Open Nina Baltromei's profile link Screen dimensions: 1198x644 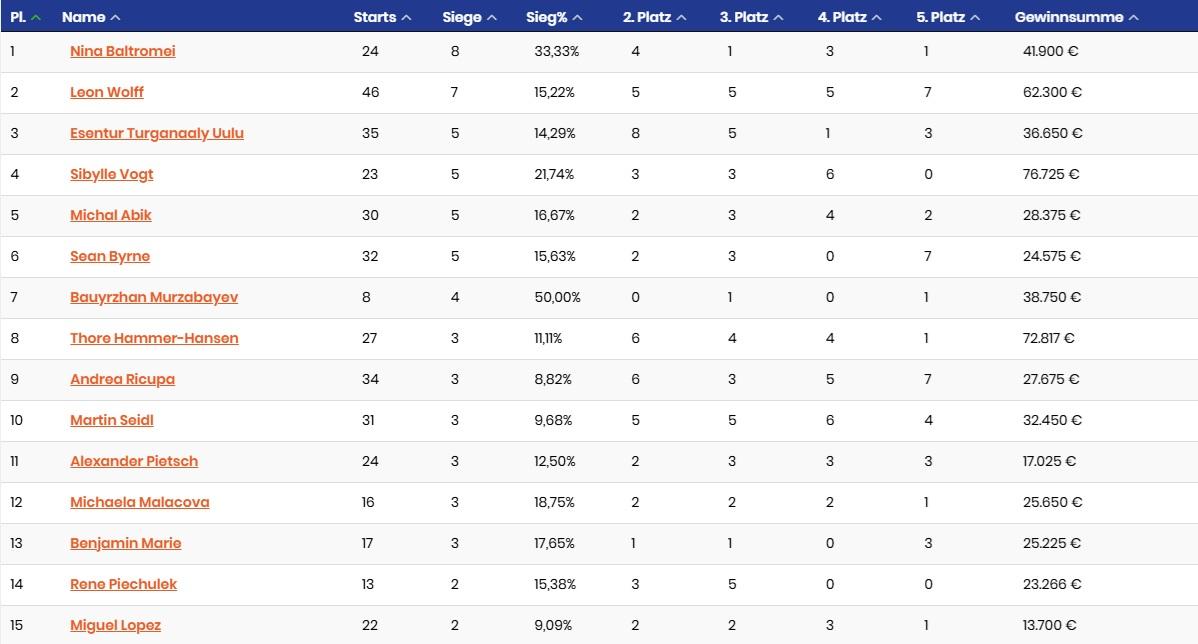point(122,51)
